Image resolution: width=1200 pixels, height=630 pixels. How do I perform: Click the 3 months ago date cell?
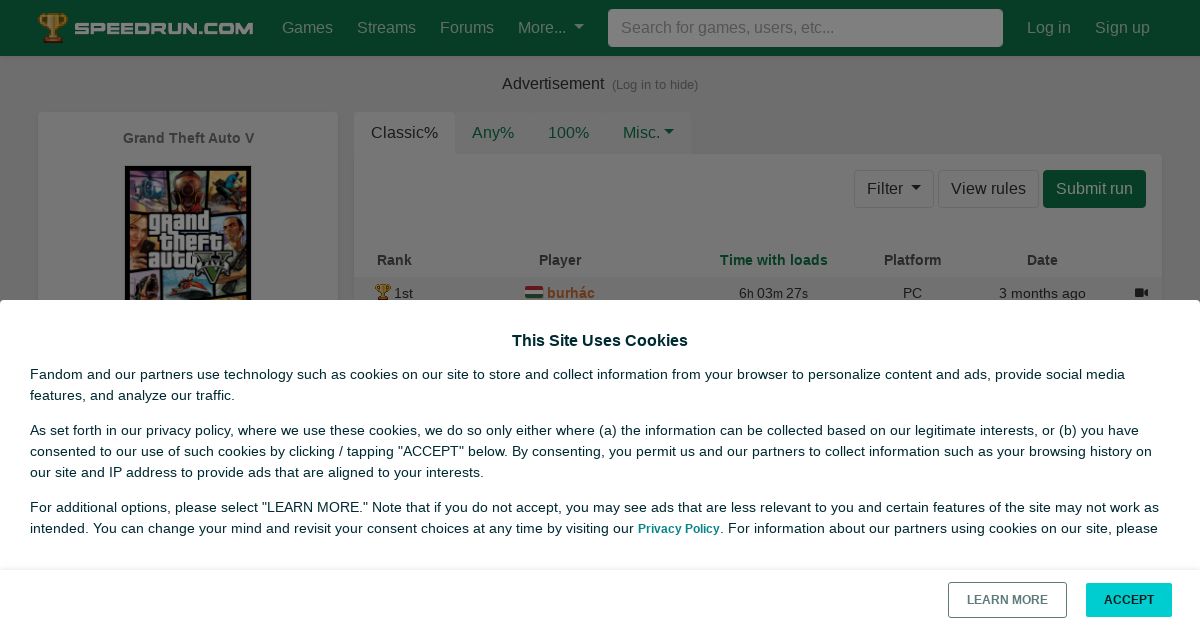(1042, 293)
